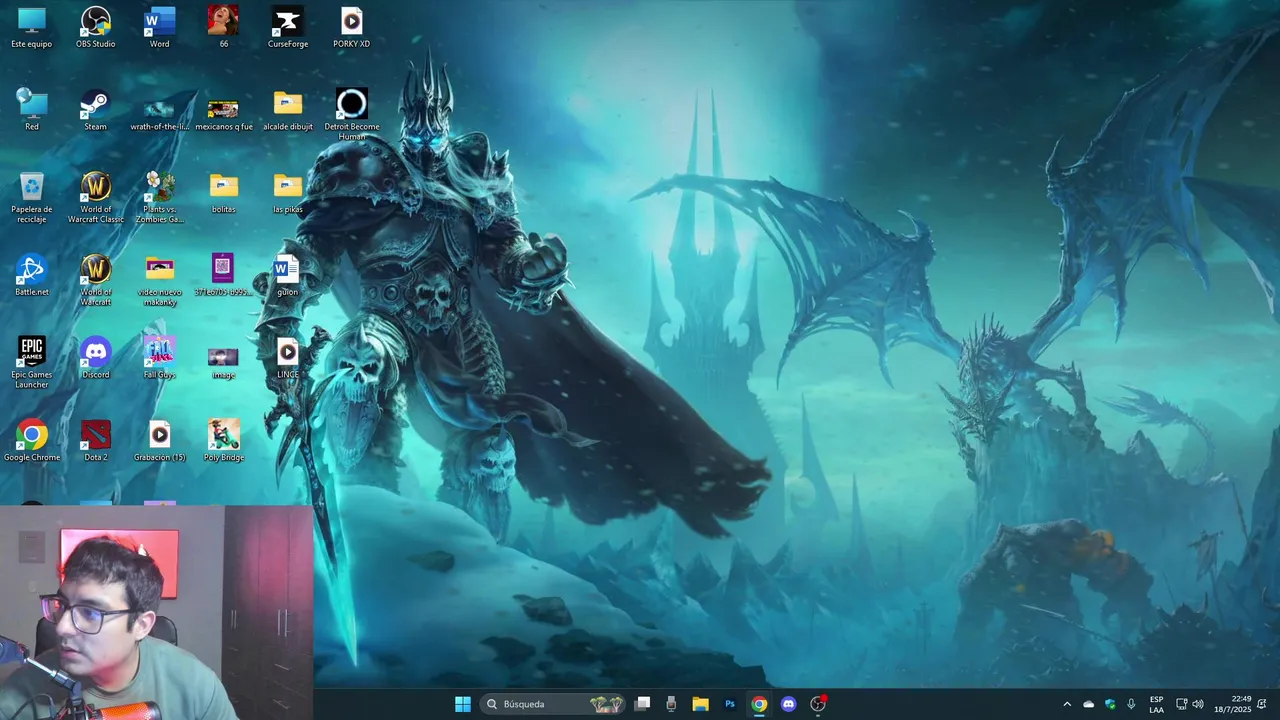Open the clock showing 22:49
The width and height of the screenshot is (1280, 720).
(1233, 704)
